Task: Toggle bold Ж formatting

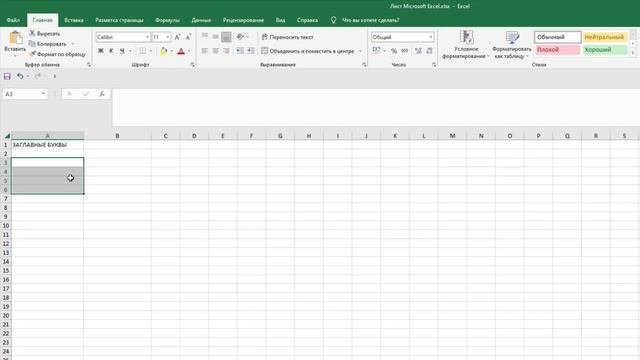Action: coord(101,51)
